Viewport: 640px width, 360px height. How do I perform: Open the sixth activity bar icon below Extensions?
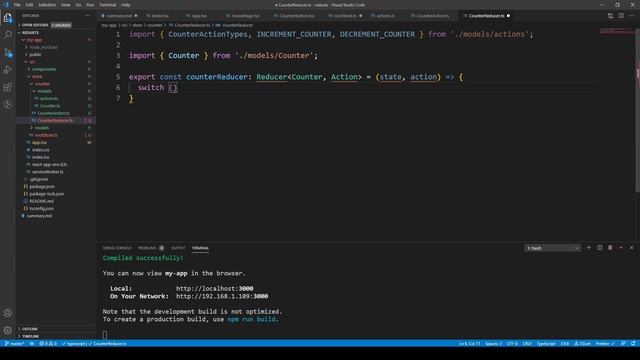[x=8, y=104]
